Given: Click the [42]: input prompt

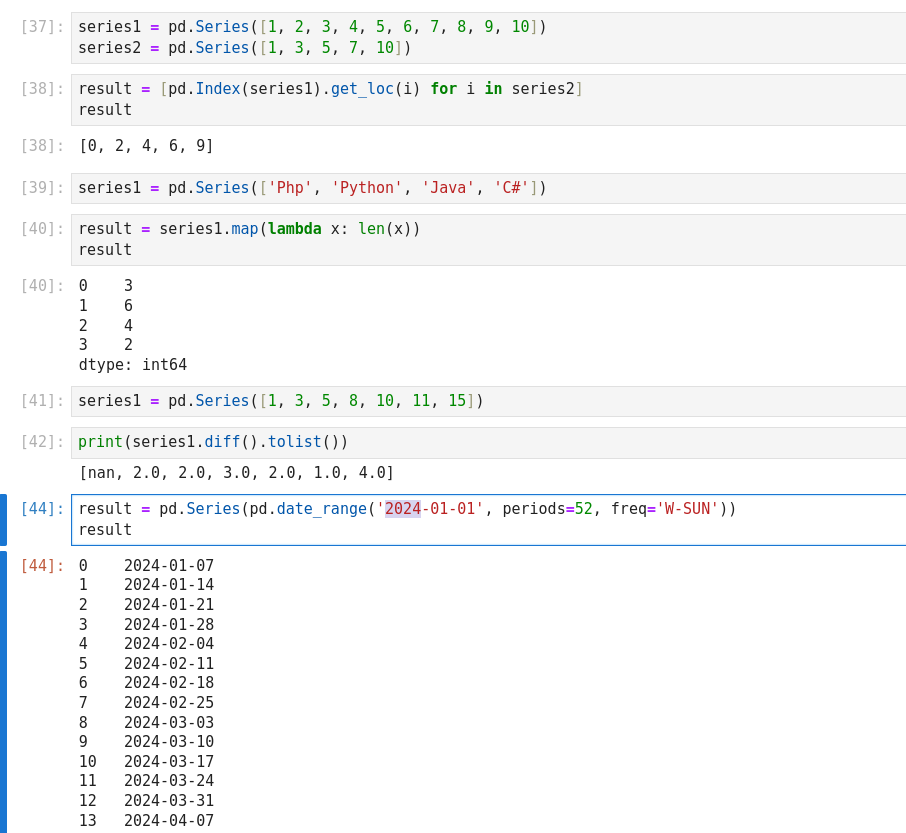Looking at the screenshot, I should point(42,442).
